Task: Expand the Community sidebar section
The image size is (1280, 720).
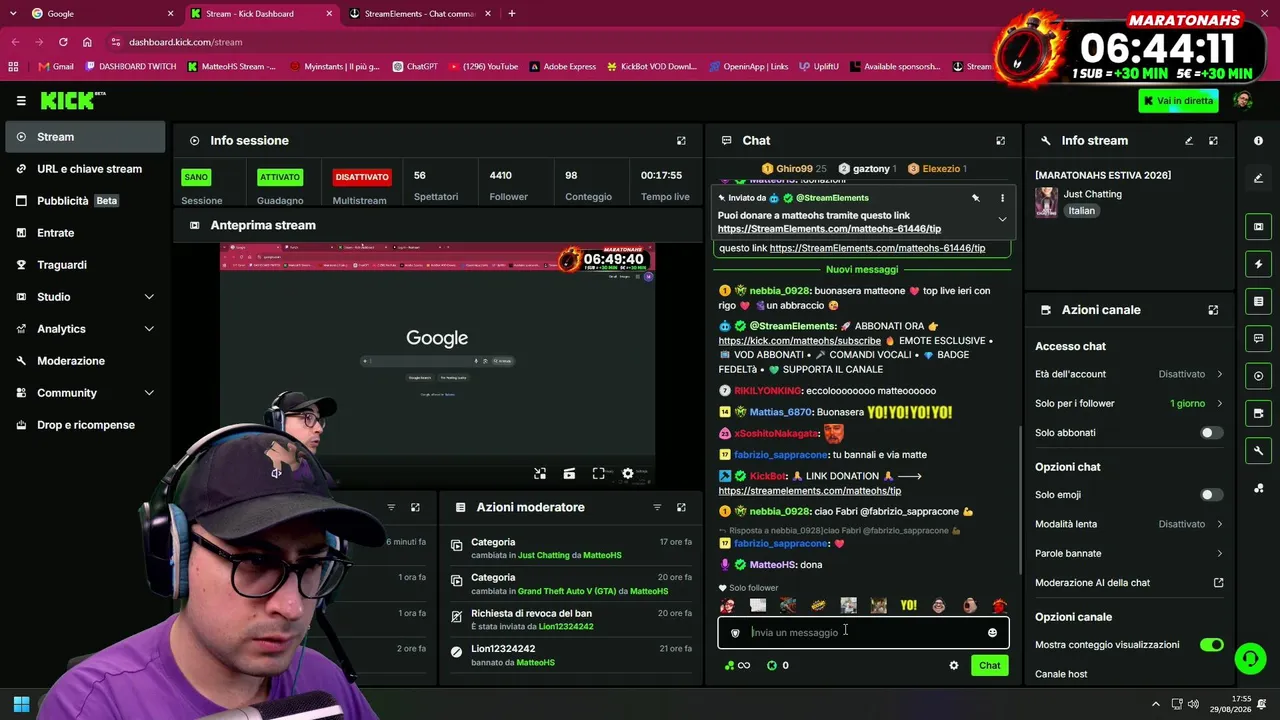Action: pyautogui.click(x=85, y=393)
